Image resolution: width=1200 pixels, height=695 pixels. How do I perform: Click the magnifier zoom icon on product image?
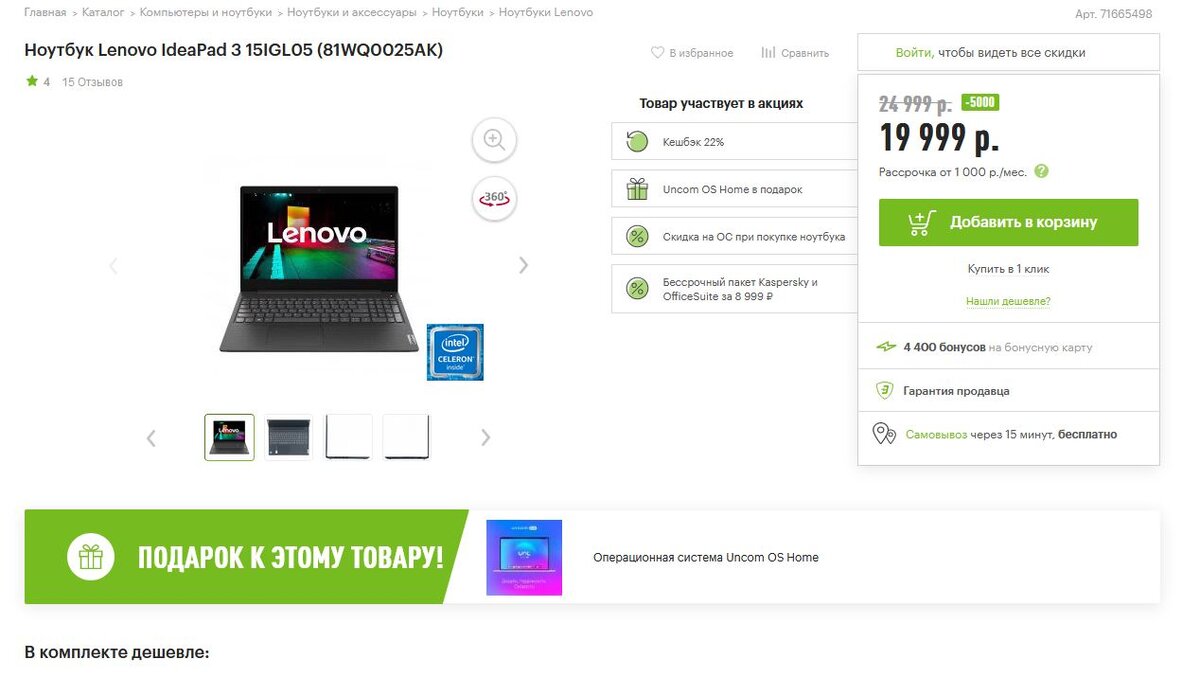click(494, 141)
